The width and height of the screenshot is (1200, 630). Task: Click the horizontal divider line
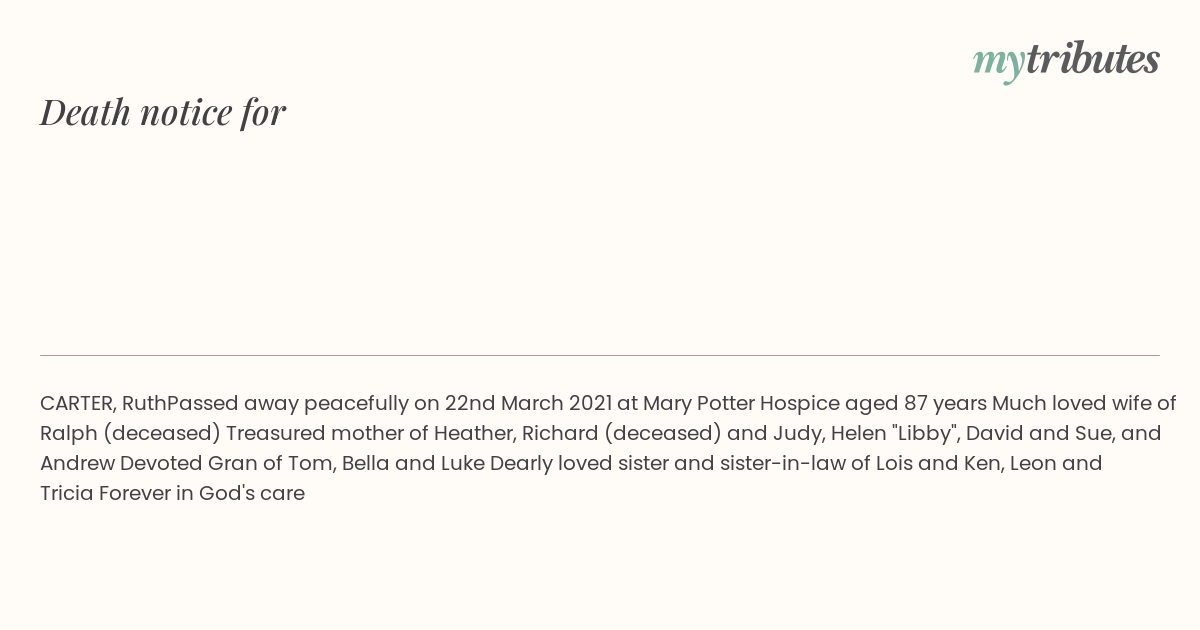[600, 355]
